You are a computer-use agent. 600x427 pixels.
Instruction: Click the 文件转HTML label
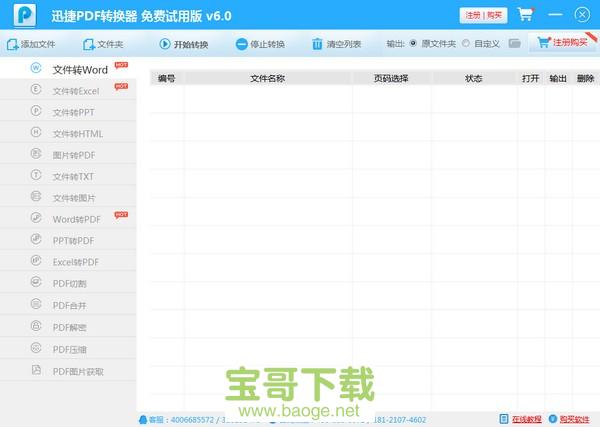coord(78,134)
